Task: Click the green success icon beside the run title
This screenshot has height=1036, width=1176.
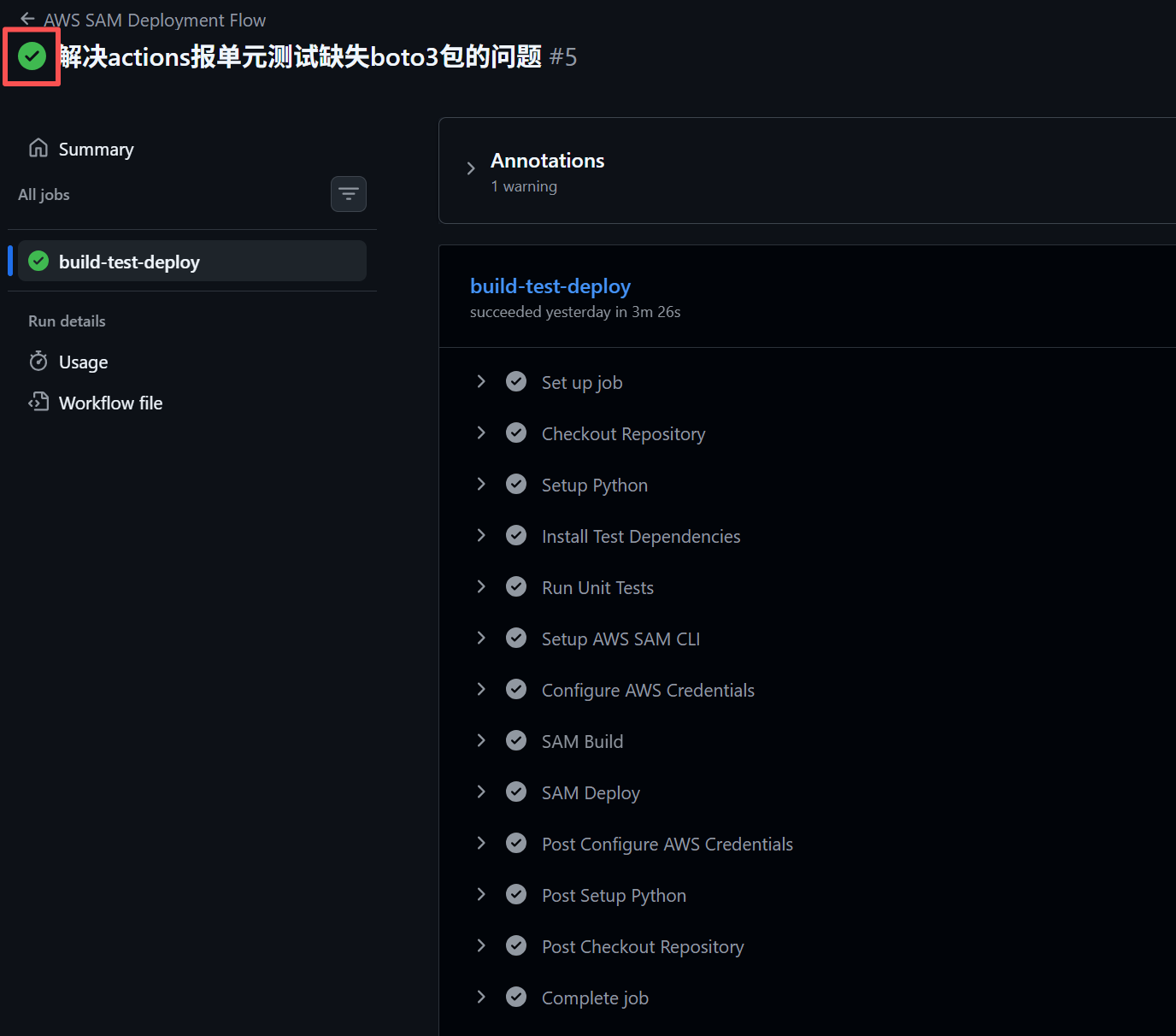Action: (x=32, y=56)
